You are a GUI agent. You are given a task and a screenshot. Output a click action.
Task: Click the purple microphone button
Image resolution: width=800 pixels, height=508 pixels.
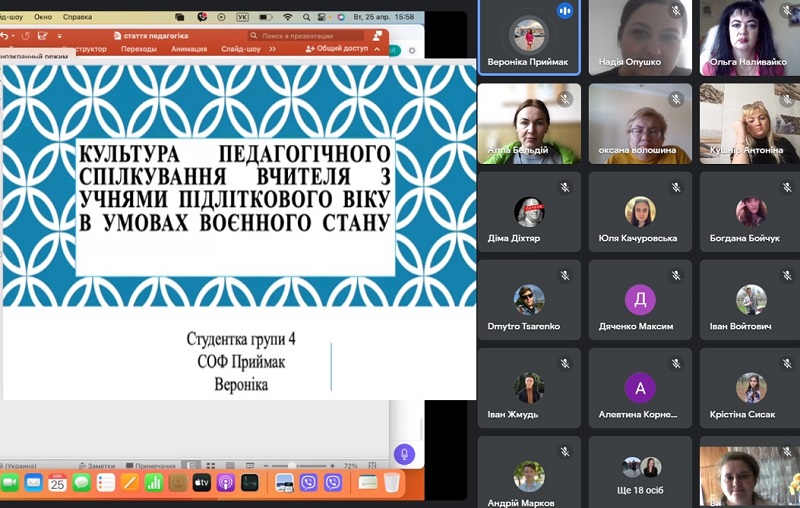coord(404,454)
